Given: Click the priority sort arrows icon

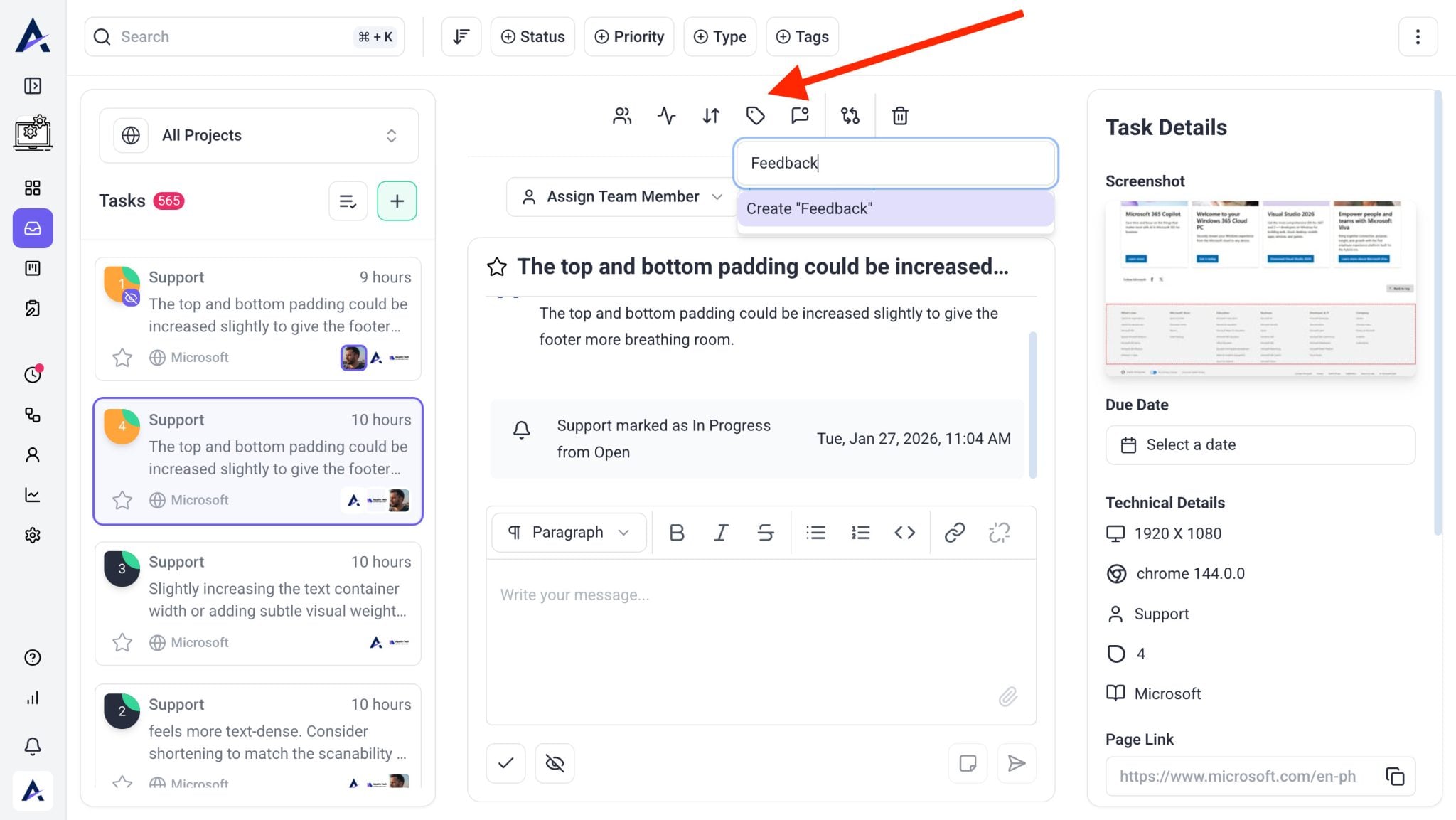Looking at the screenshot, I should 711,115.
